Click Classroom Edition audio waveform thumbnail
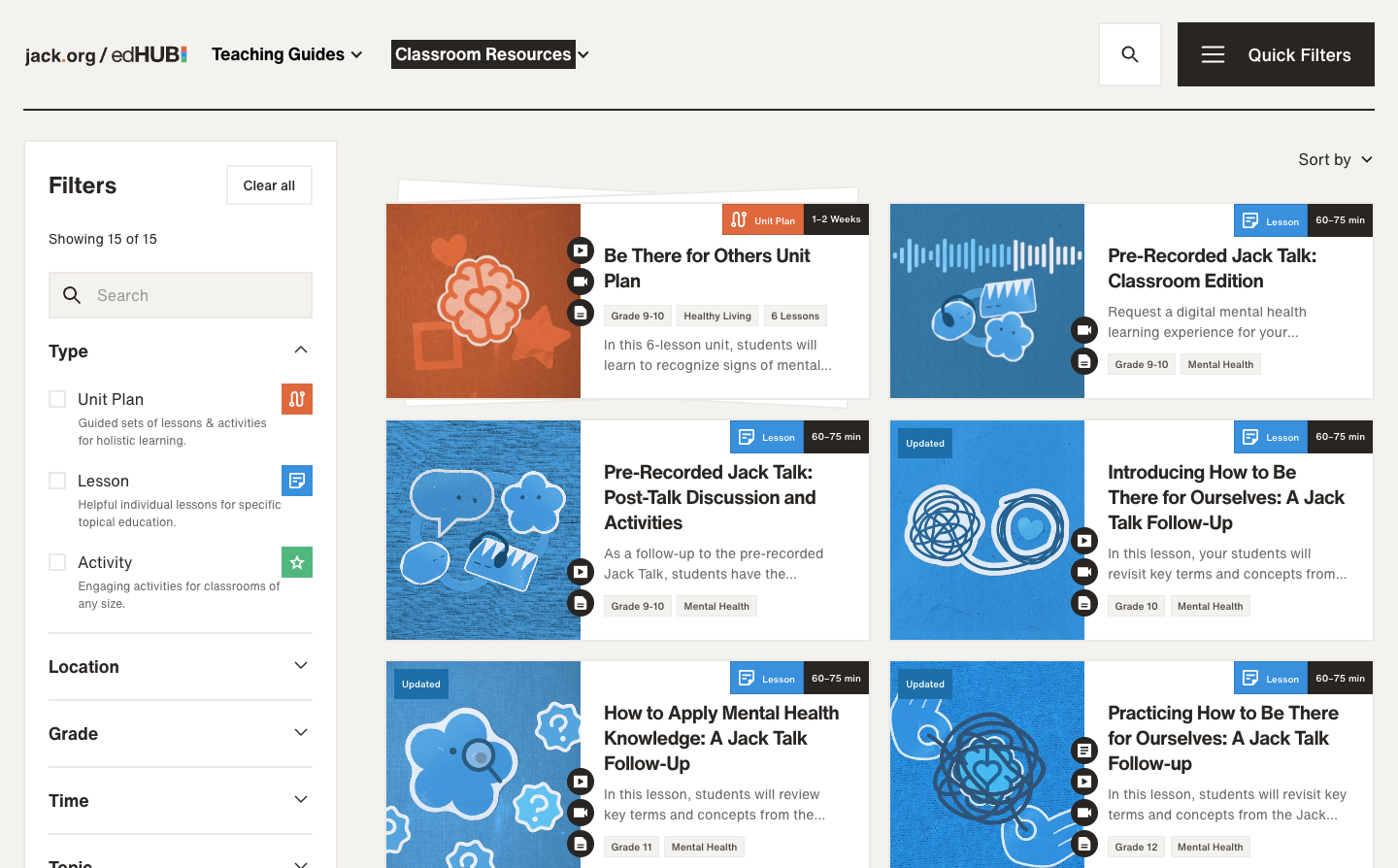This screenshot has height=868, width=1398. pyautogui.click(x=987, y=301)
